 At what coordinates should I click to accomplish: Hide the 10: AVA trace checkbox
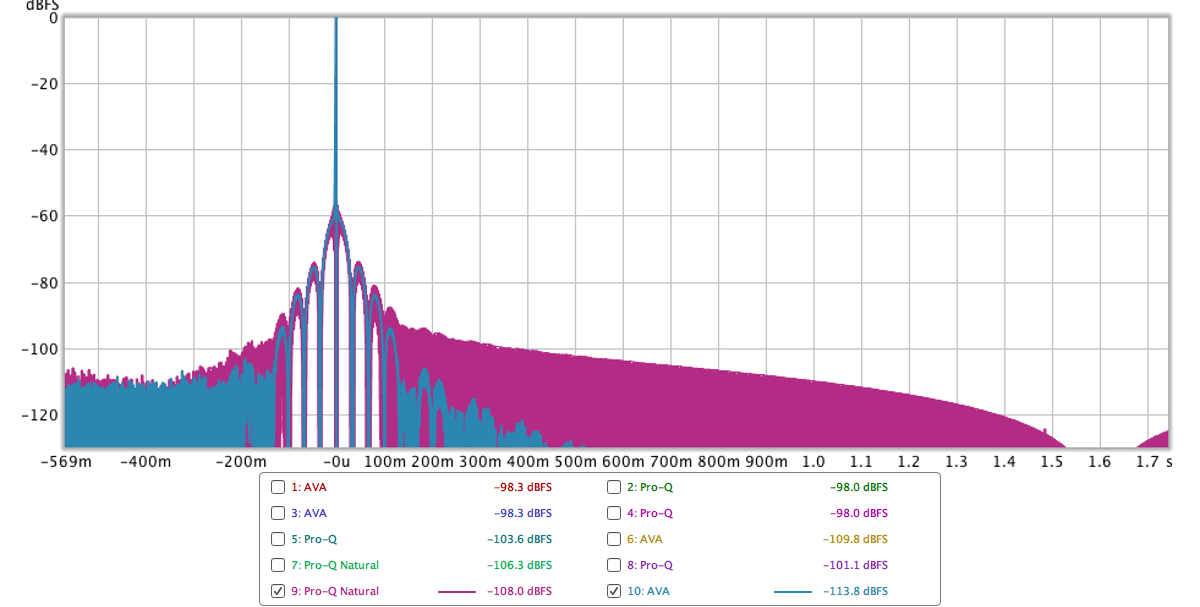(x=614, y=591)
